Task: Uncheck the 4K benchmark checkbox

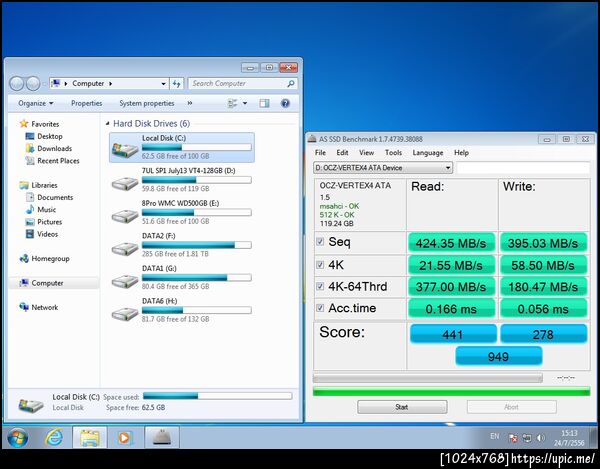Action: (x=320, y=264)
